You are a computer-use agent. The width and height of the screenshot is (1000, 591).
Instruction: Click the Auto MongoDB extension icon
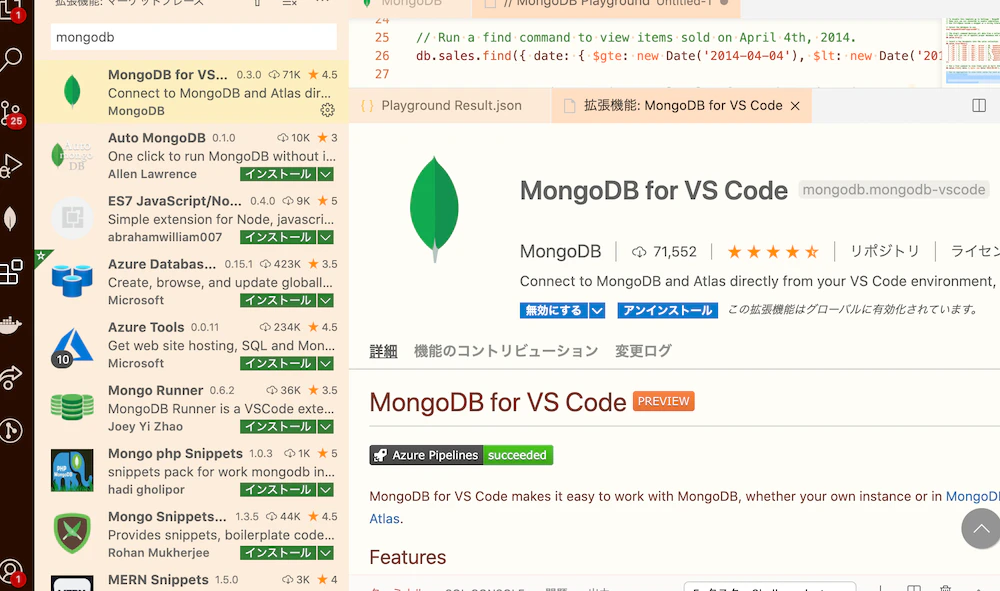(72, 156)
